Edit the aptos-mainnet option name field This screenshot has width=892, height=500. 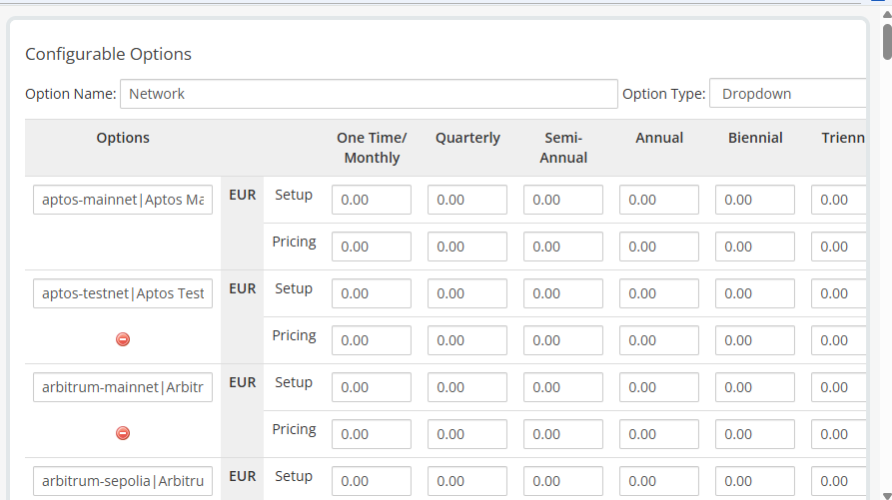[x=123, y=200]
